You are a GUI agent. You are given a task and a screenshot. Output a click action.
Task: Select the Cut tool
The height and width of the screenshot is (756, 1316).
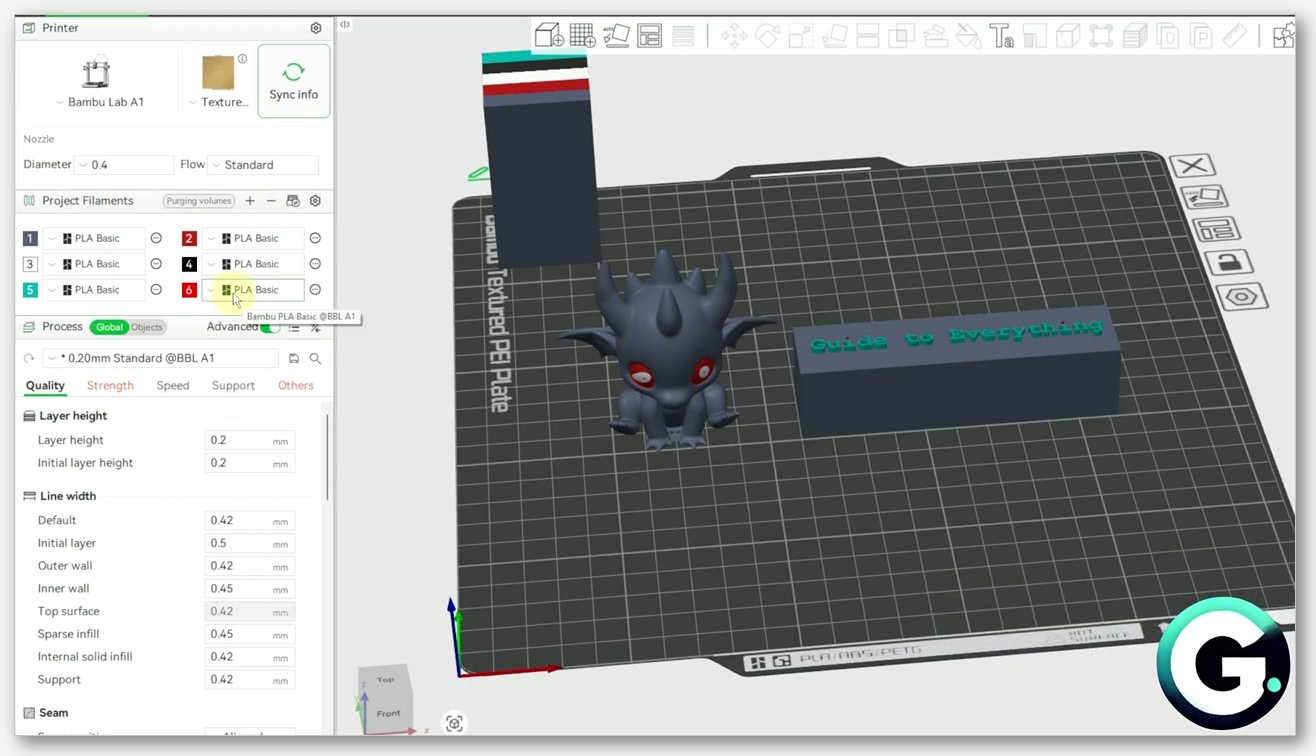pos(867,37)
